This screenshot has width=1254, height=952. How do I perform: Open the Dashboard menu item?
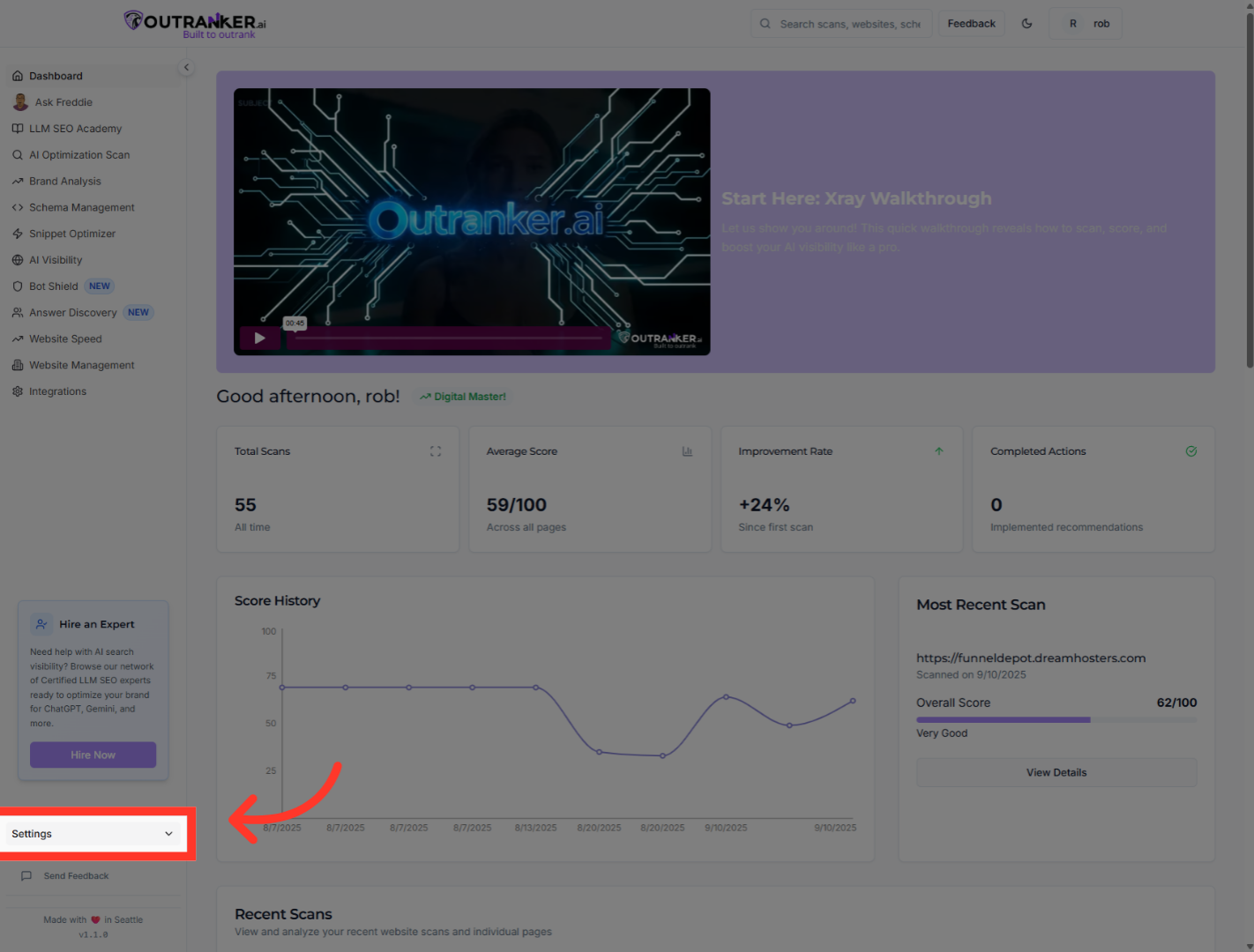point(93,76)
